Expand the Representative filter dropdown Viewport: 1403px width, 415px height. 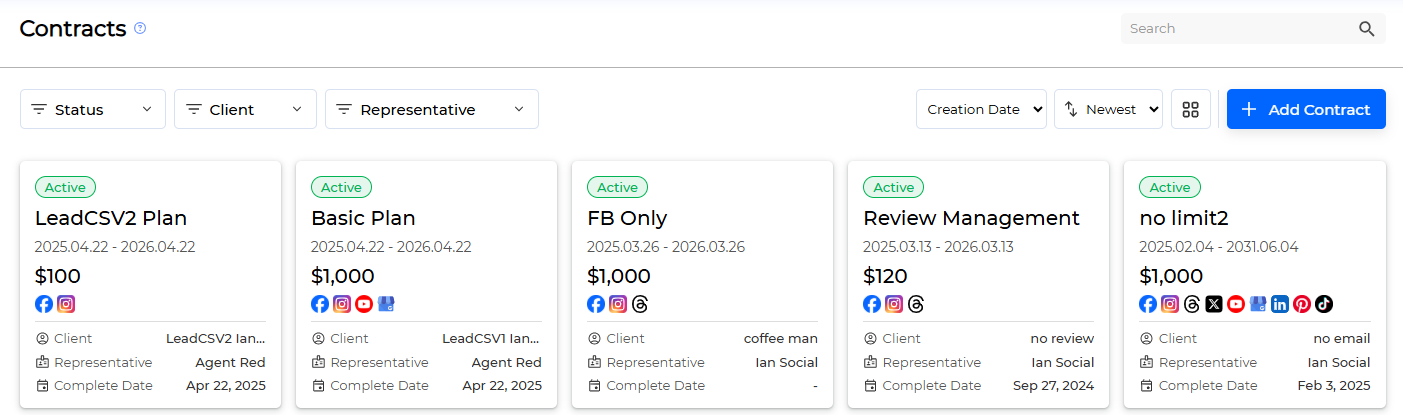click(432, 109)
